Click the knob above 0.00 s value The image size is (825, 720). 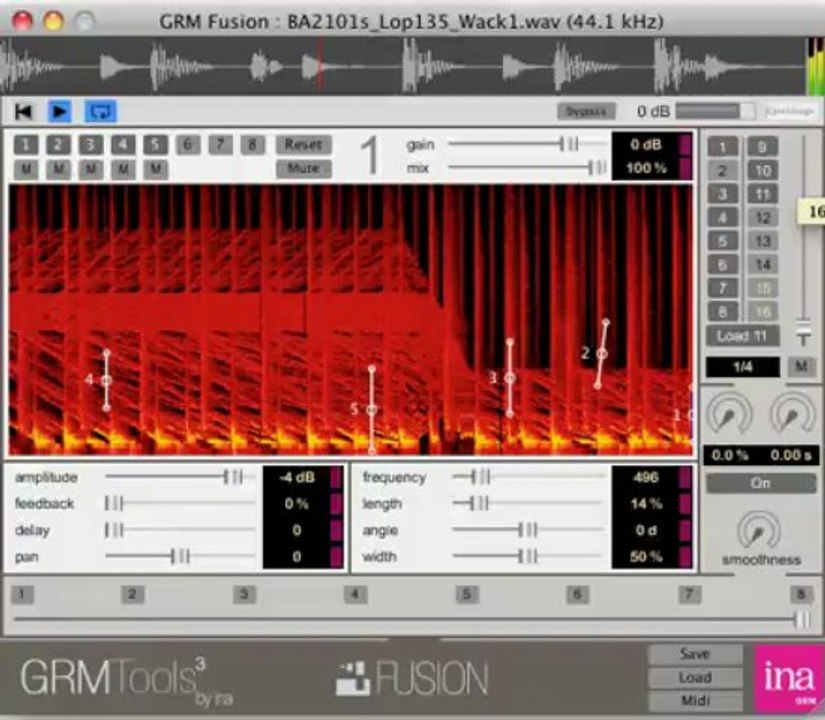[793, 414]
